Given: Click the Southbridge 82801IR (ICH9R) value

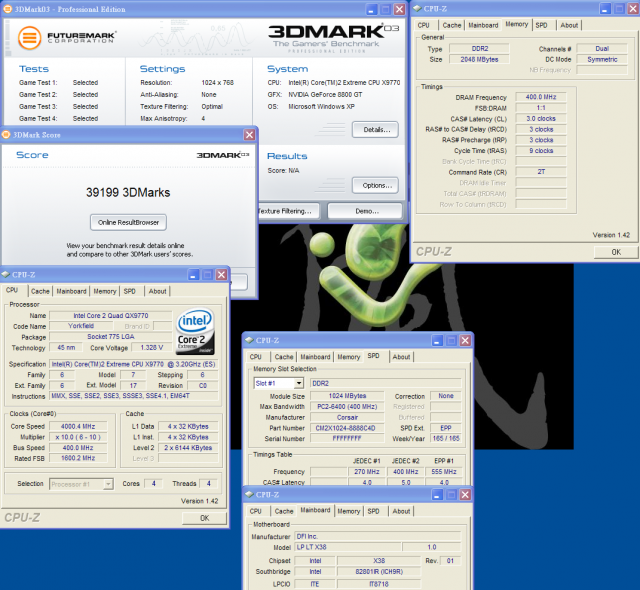Looking at the screenshot, I should (379, 572).
